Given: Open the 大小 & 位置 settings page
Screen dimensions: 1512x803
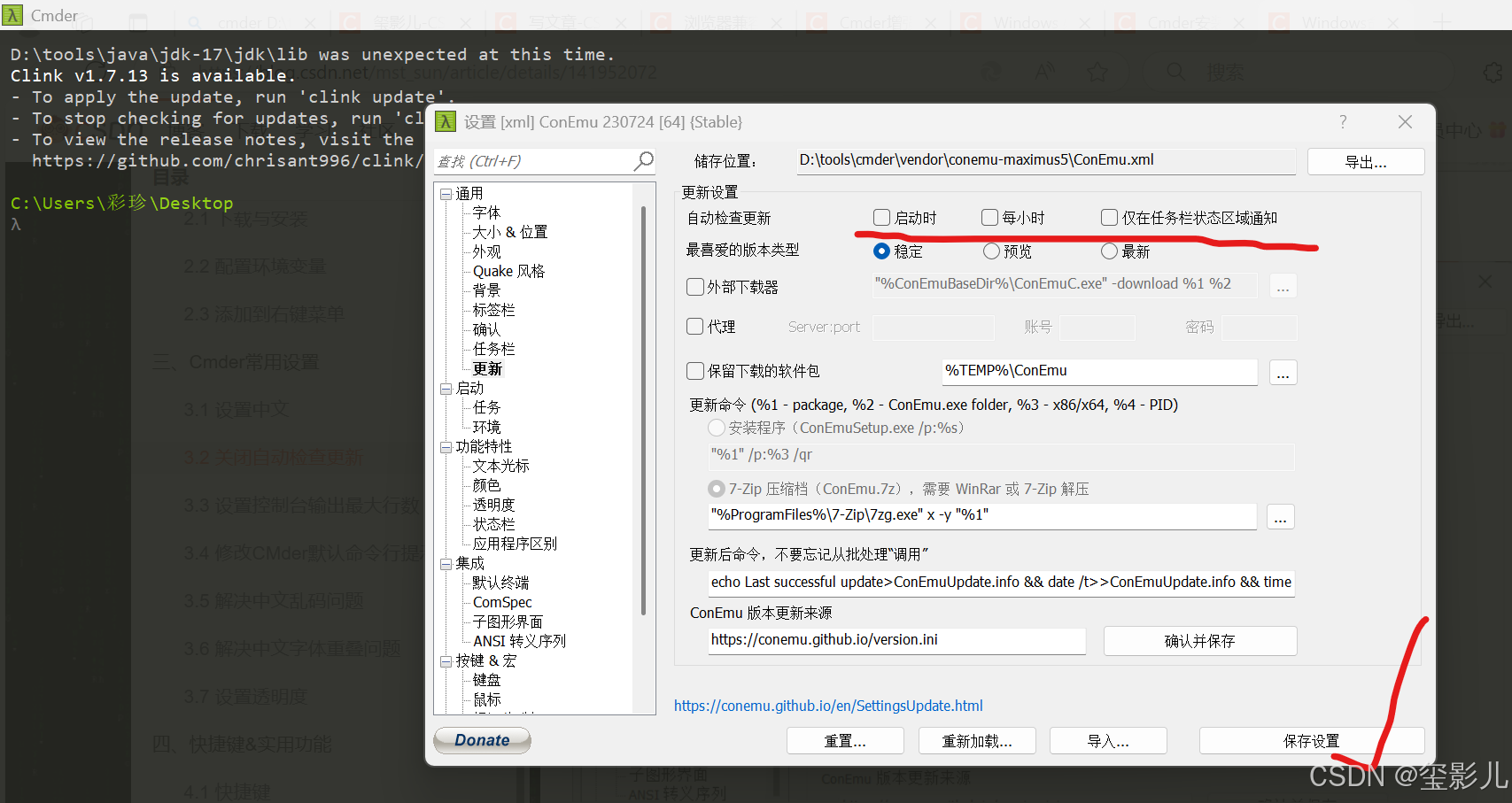Looking at the screenshot, I should coord(510,232).
